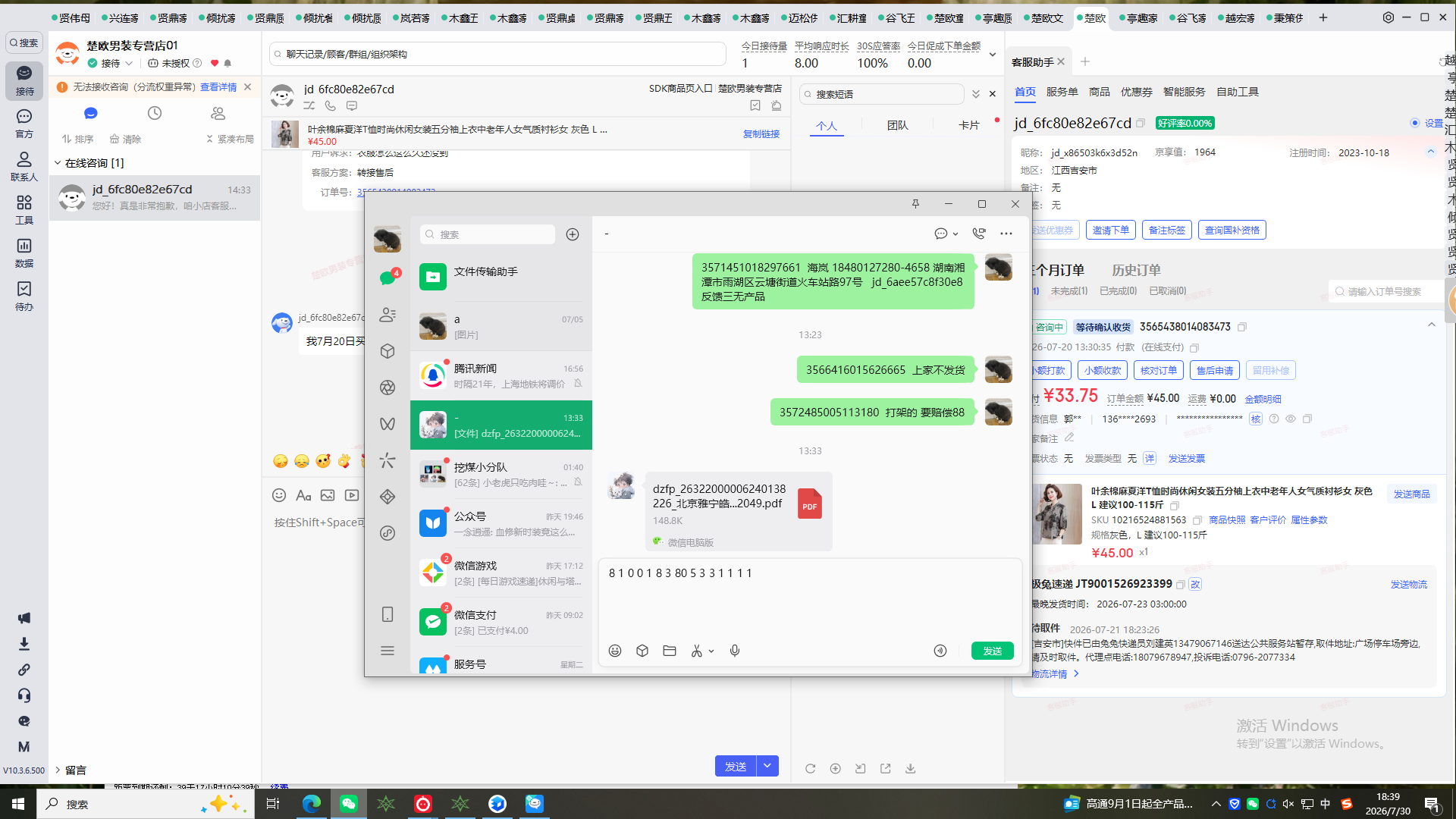1456x819 pixels.
Task: Click WeChat icon in the Windows taskbar
Action: tap(349, 804)
